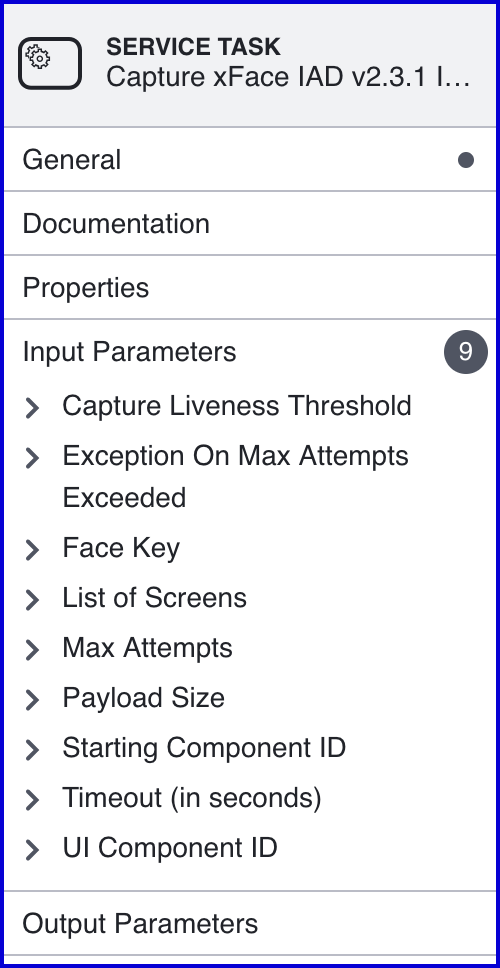Screen dimensions: 500x968
Task: Open the General section
Action: point(250,160)
